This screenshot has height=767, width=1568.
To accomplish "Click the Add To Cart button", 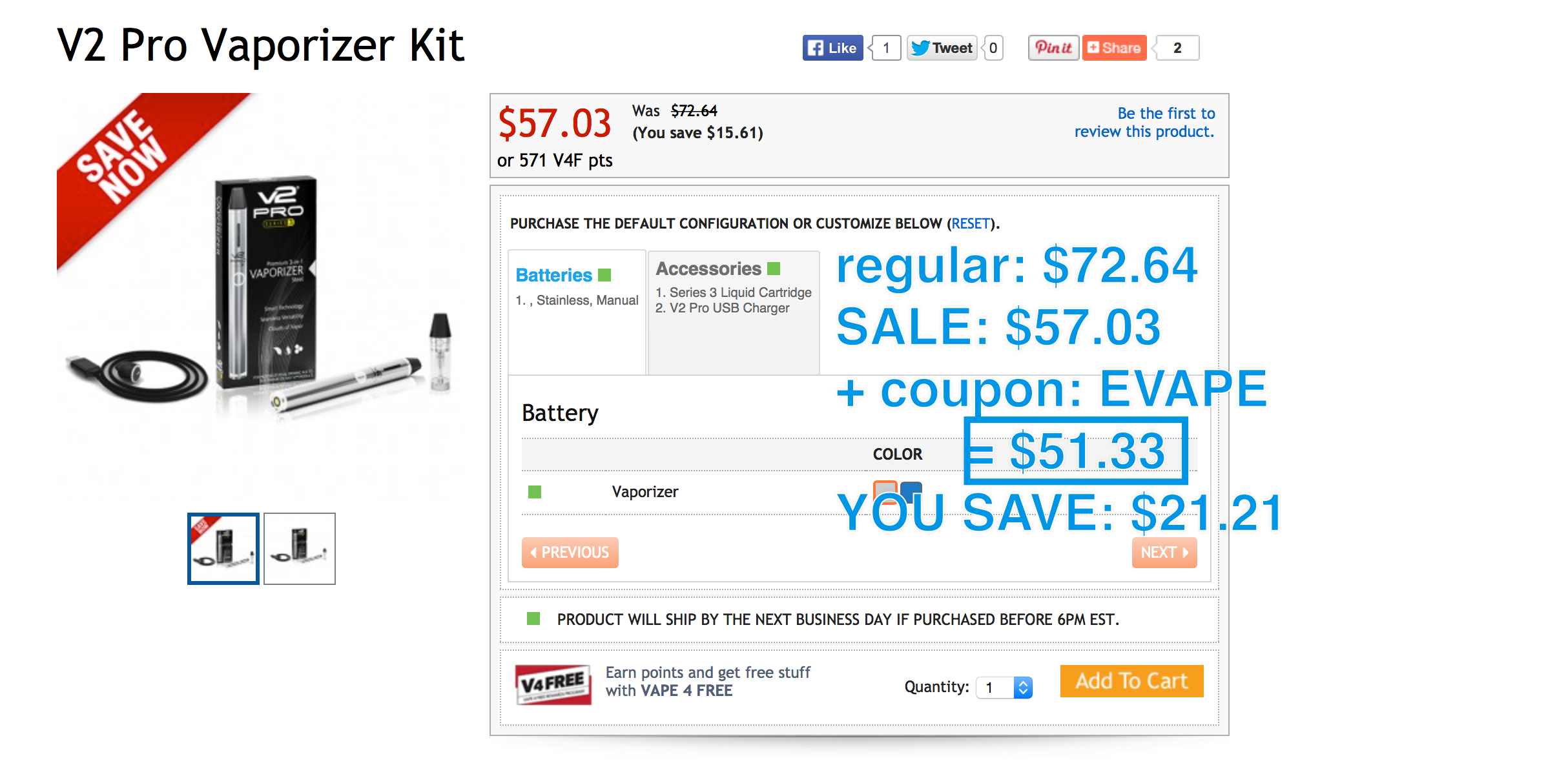I will [1131, 681].
